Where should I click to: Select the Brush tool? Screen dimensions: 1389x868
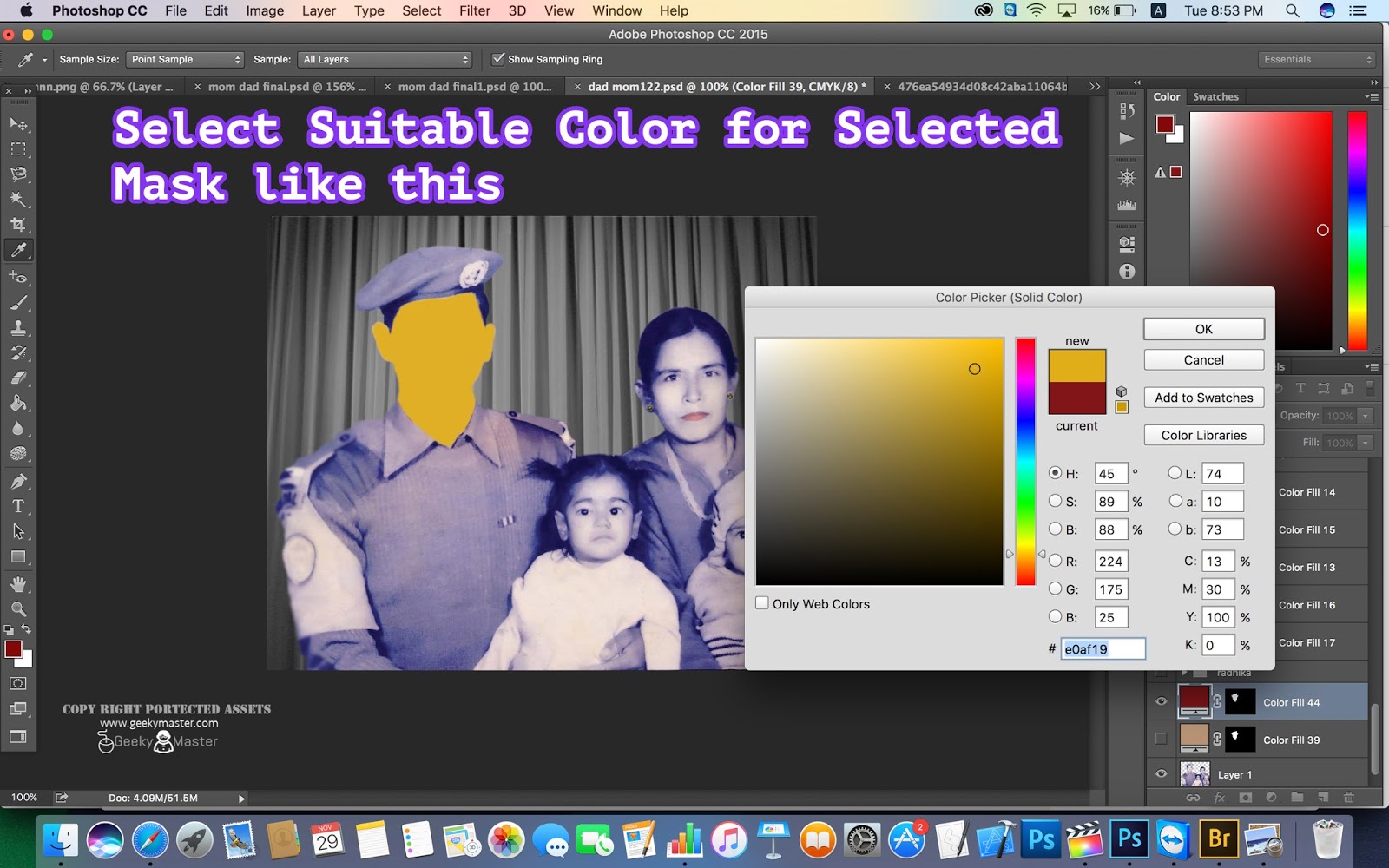coord(18,303)
